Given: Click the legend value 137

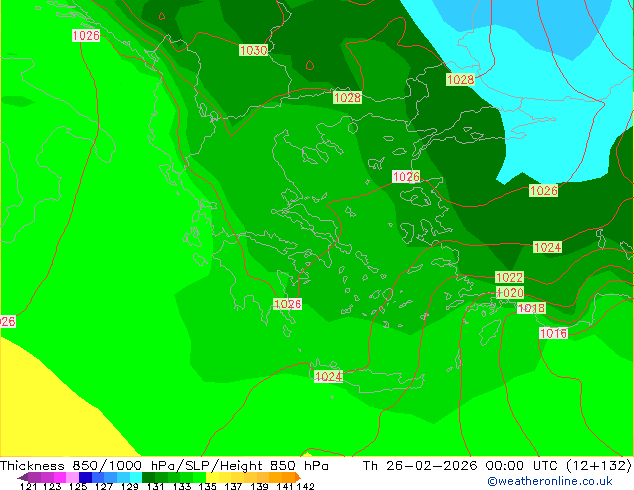Looking at the screenshot, I should [233, 486].
